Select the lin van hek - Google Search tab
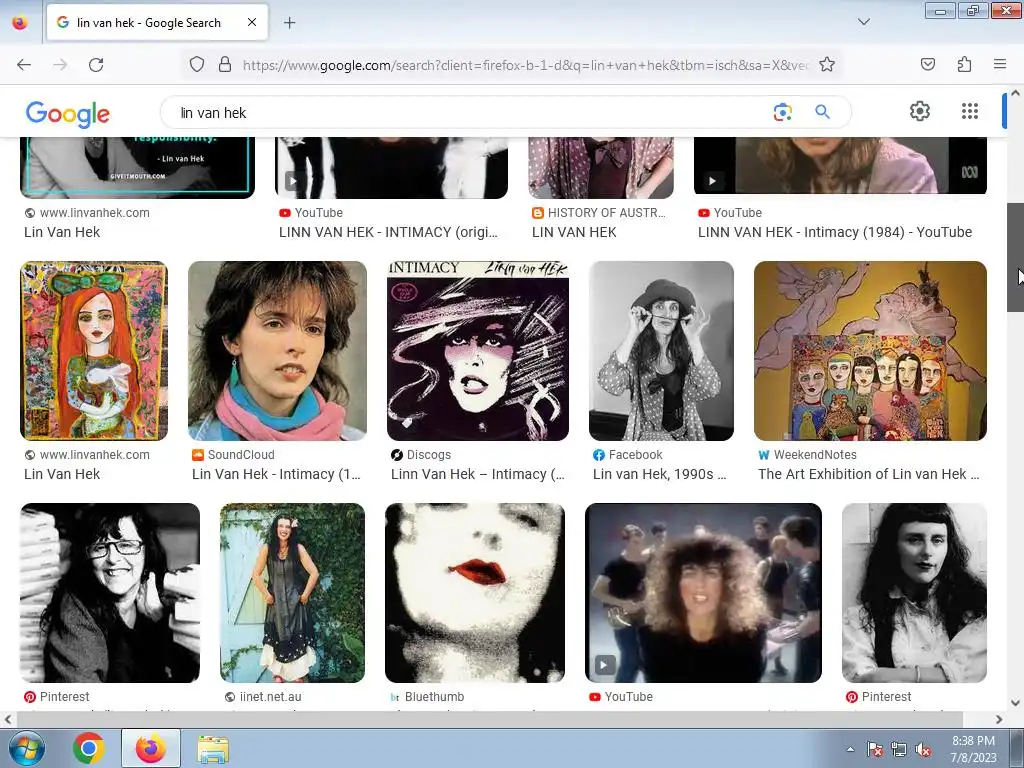Image resolution: width=1024 pixels, height=768 pixels. pos(157,23)
